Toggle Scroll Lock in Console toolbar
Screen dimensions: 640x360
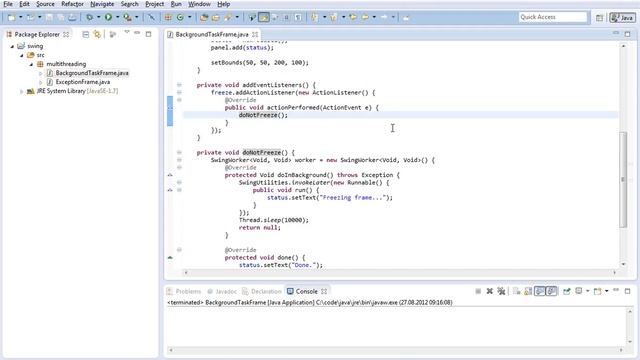(x=528, y=291)
